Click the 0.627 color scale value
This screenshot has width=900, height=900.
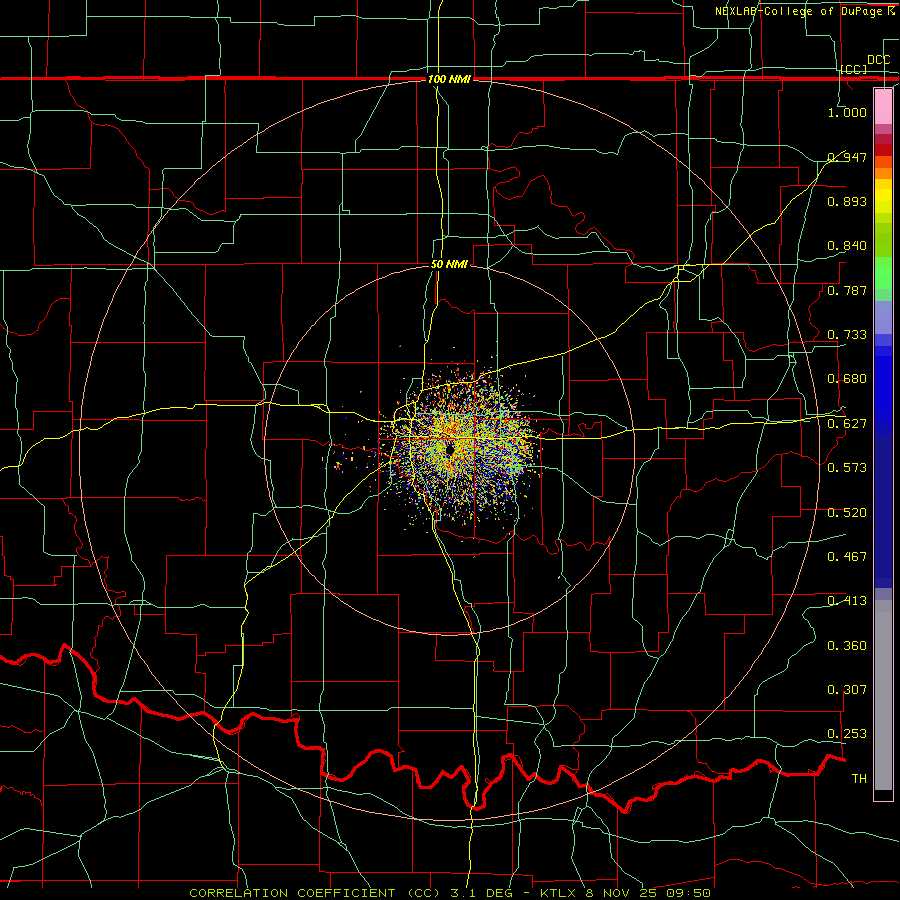847,424
